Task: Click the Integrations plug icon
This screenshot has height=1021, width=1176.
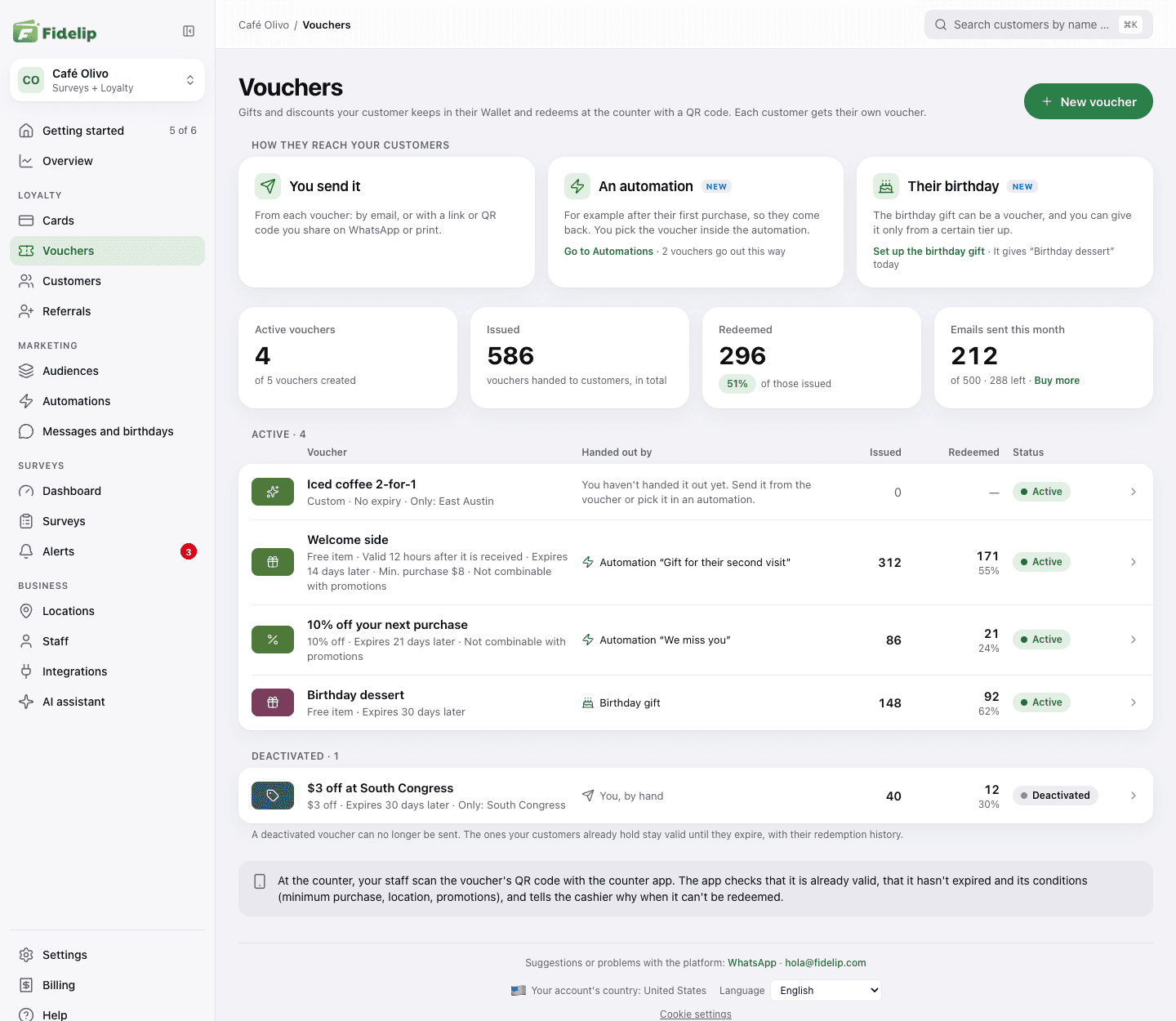Action: tap(26, 671)
